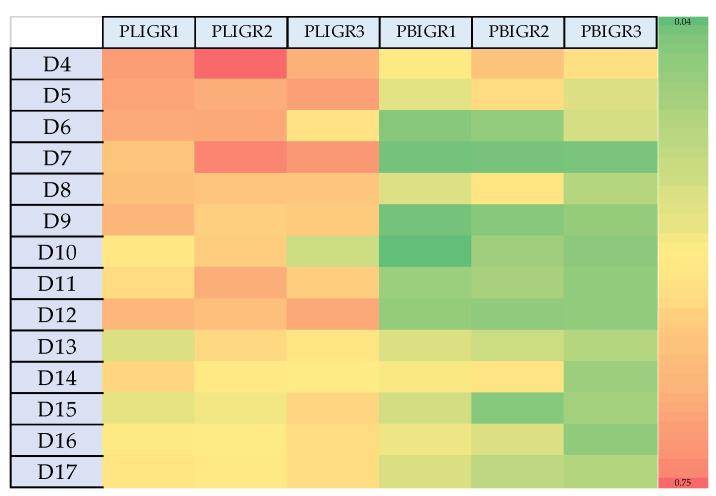Click the D7 cell in PBIGR3 column
The image size is (716, 496).
click(610, 158)
